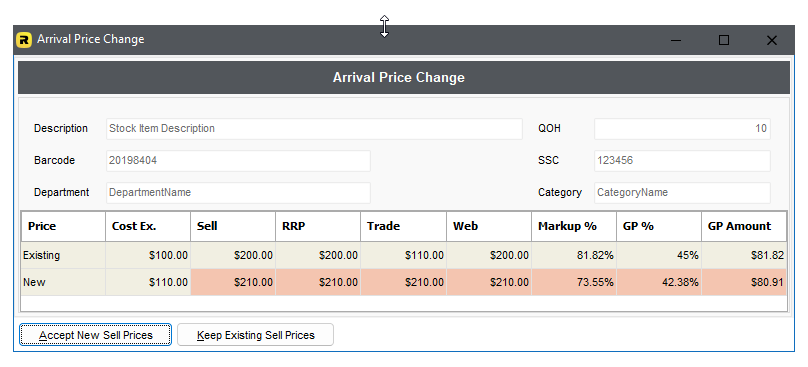Focus the Department text box

coord(238,192)
